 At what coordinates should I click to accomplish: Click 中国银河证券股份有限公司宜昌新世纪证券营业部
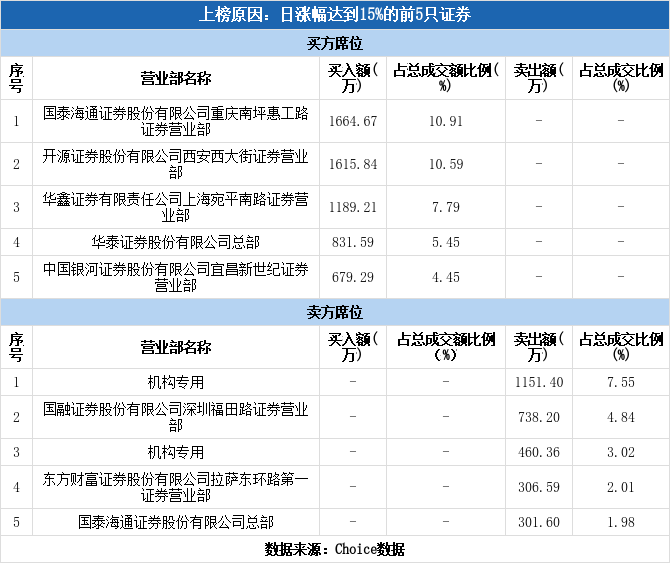tap(176, 277)
